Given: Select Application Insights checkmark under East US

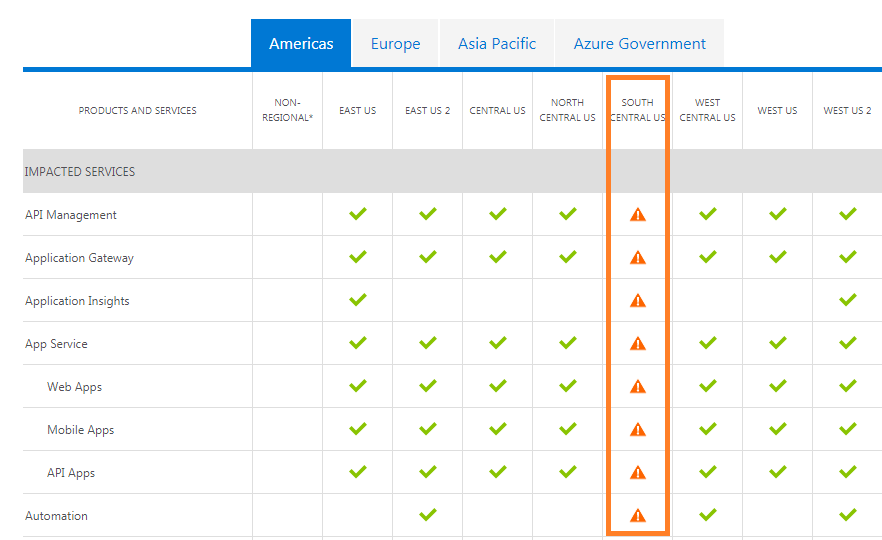Looking at the screenshot, I should pos(358,300).
